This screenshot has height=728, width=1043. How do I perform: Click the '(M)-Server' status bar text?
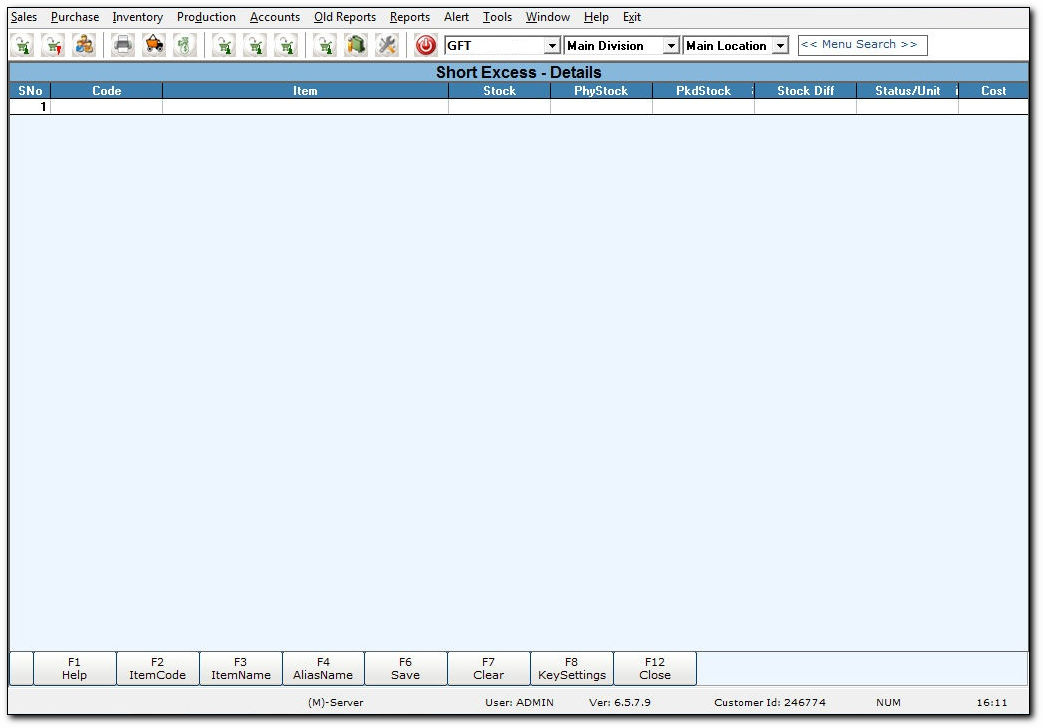[336, 702]
